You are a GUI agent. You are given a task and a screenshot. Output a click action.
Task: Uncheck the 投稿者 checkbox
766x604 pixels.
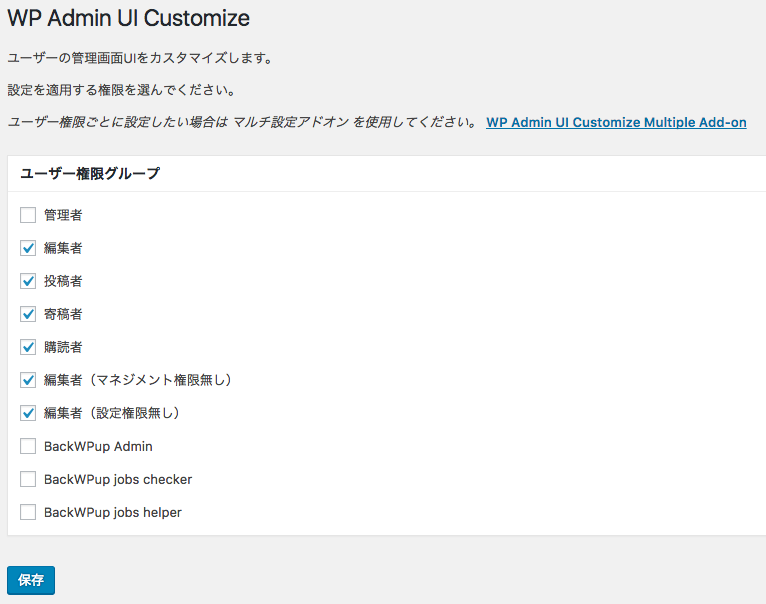(28, 281)
